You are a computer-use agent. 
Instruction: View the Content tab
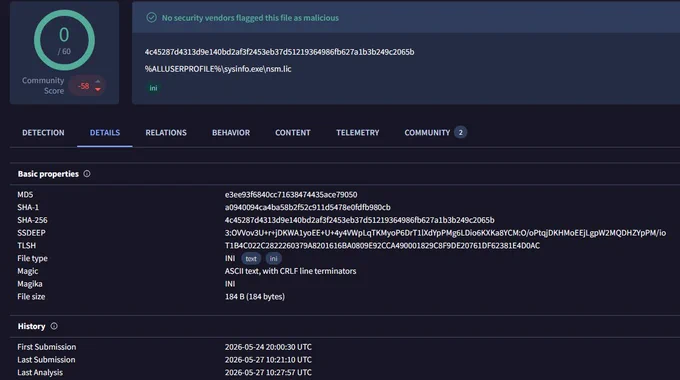293,132
